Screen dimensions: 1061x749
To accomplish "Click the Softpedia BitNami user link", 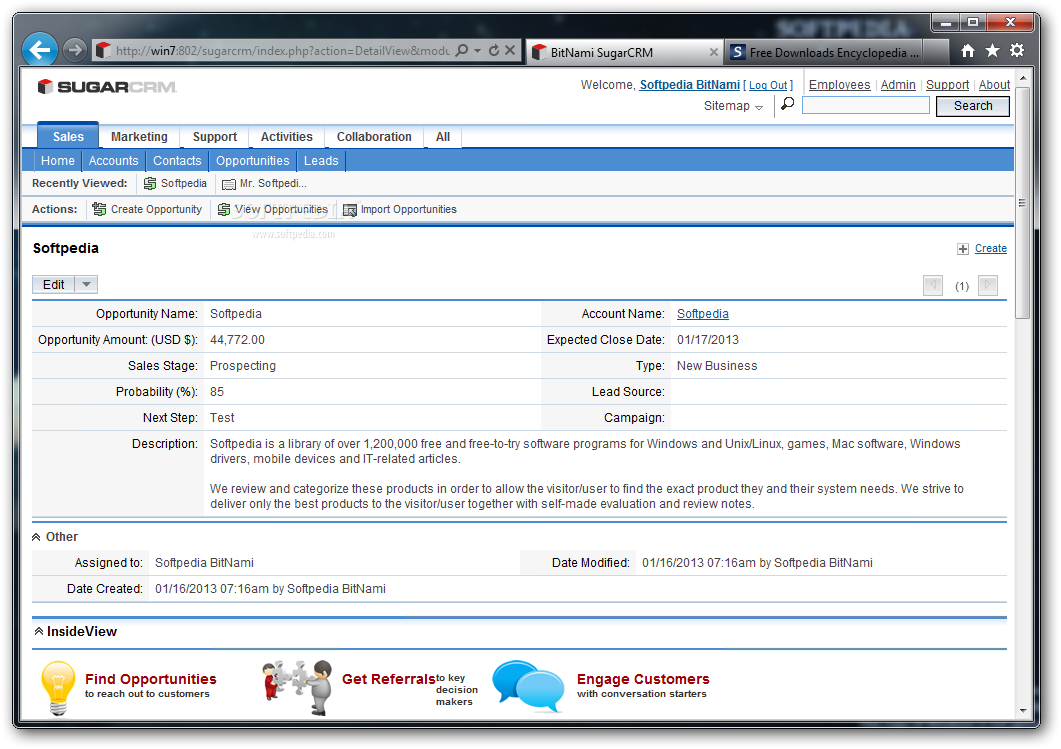I will 690,85.
